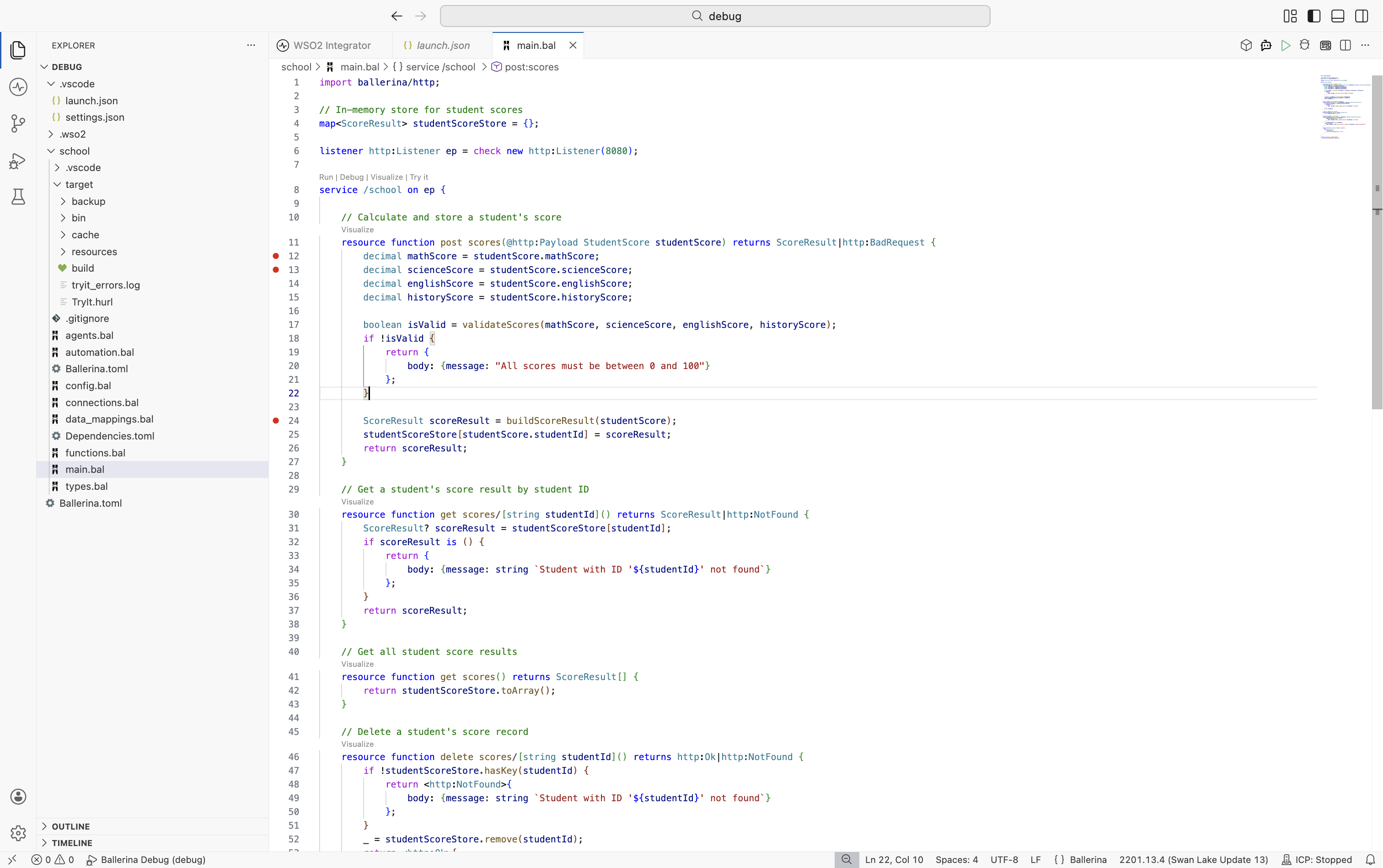This screenshot has width=1383, height=868.
Task: Open editor More Actions ellipsis
Action: (1365, 45)
